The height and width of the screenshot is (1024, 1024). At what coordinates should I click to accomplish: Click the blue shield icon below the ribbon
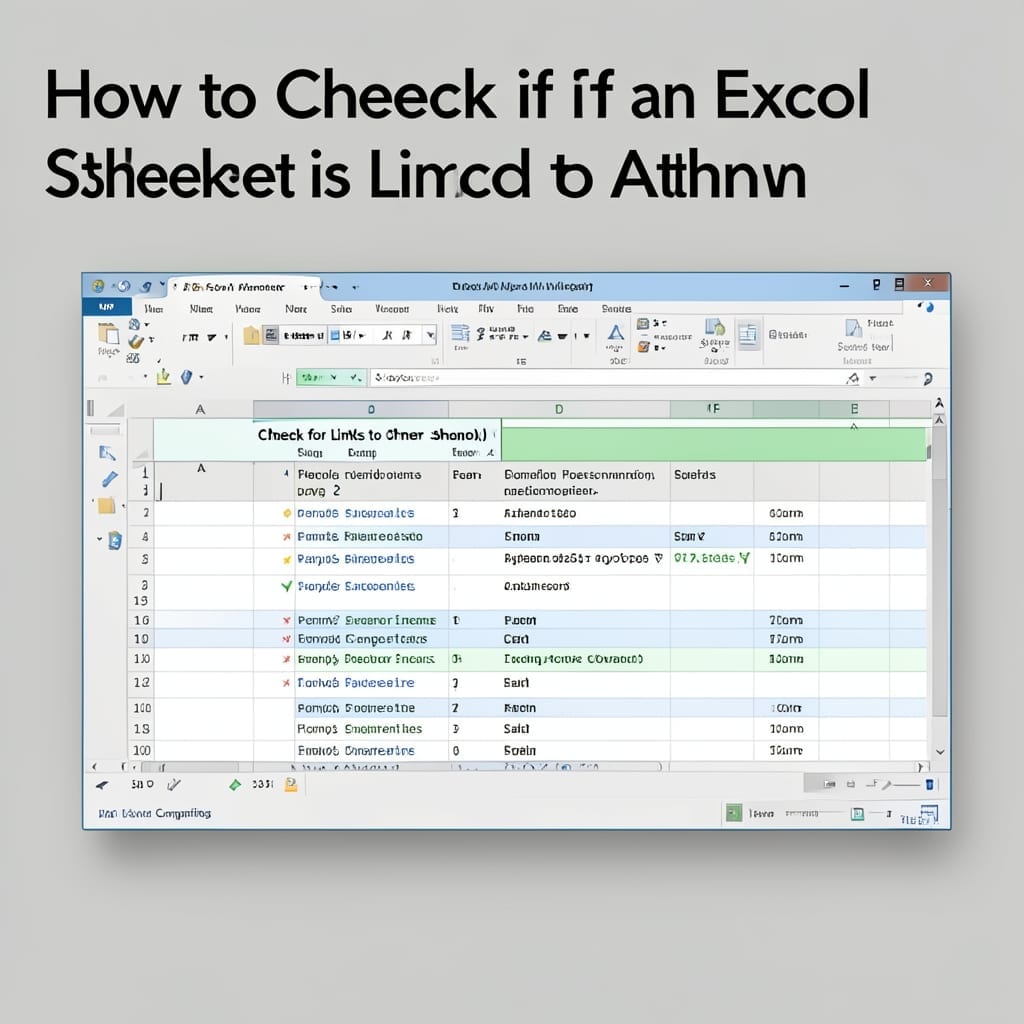click(187, 377)
